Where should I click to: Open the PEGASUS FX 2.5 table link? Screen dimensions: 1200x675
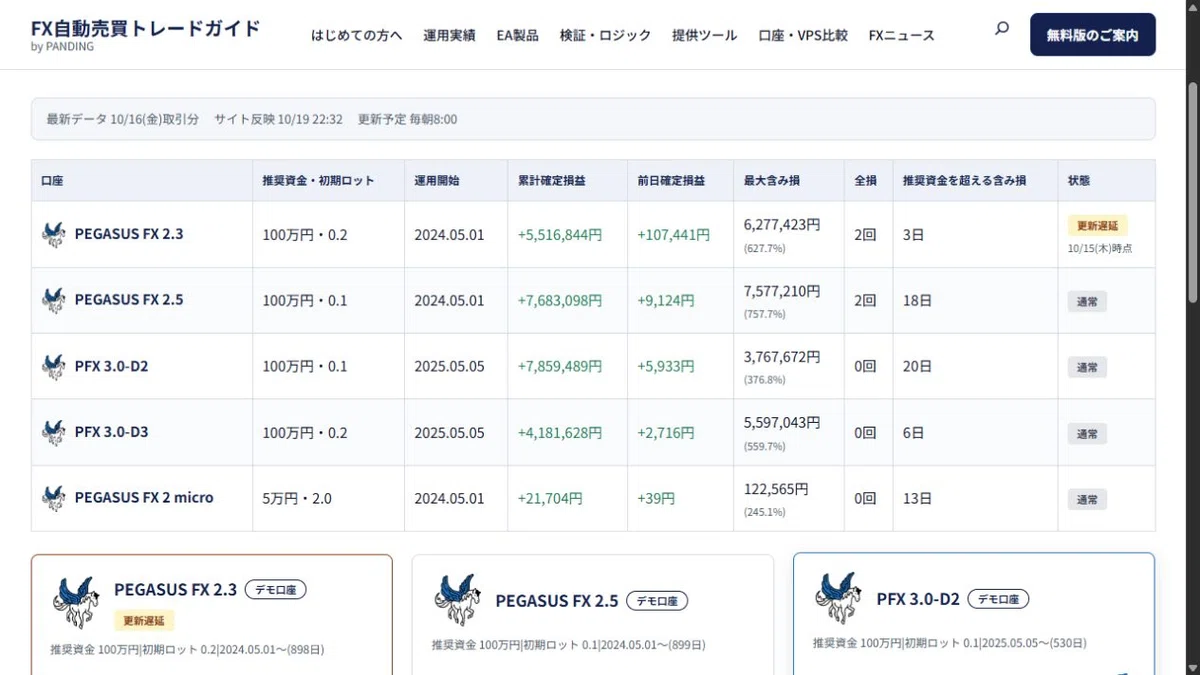[129, 300]
